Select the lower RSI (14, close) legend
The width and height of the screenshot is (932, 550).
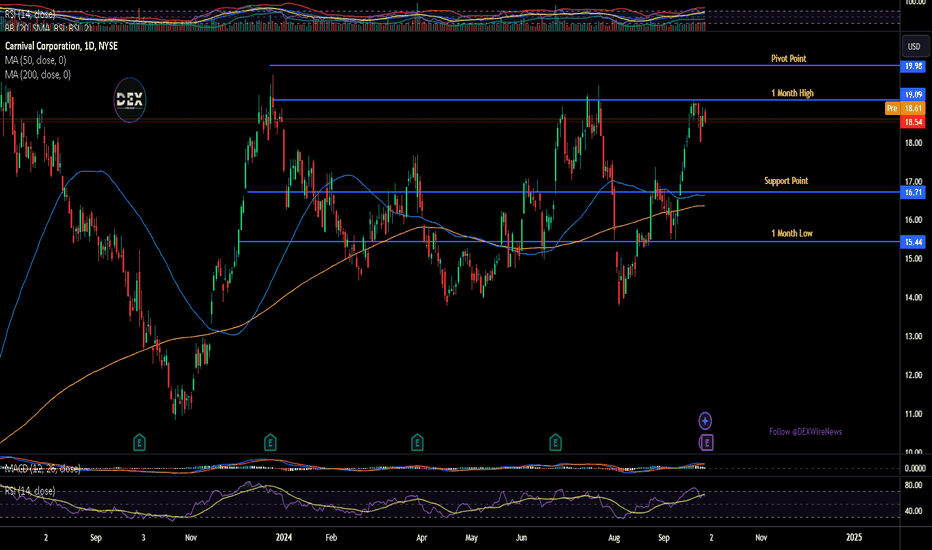pos(30,491)
